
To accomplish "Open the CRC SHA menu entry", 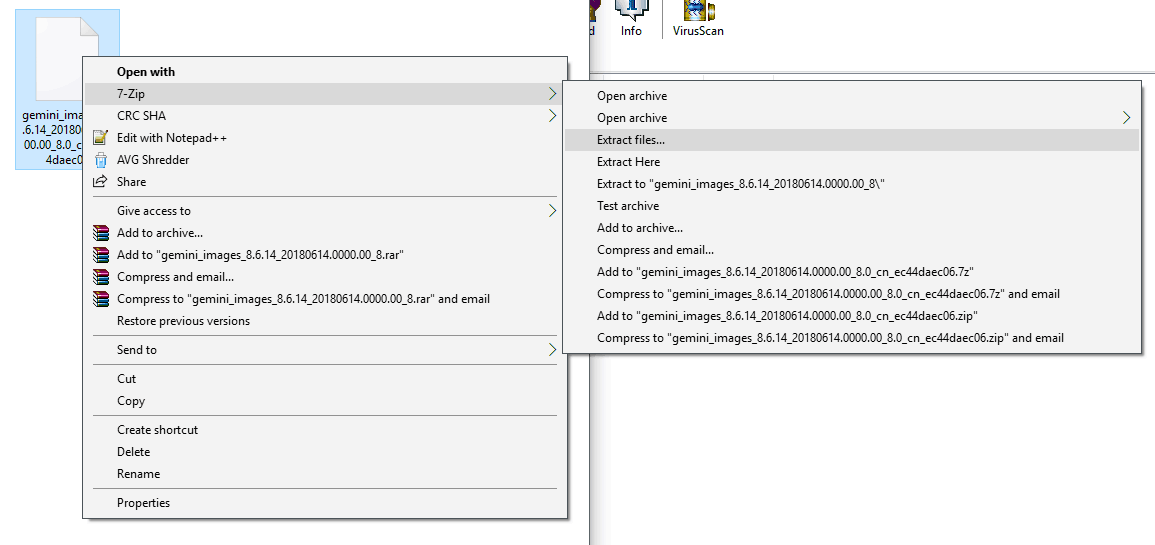I will 325,116.
